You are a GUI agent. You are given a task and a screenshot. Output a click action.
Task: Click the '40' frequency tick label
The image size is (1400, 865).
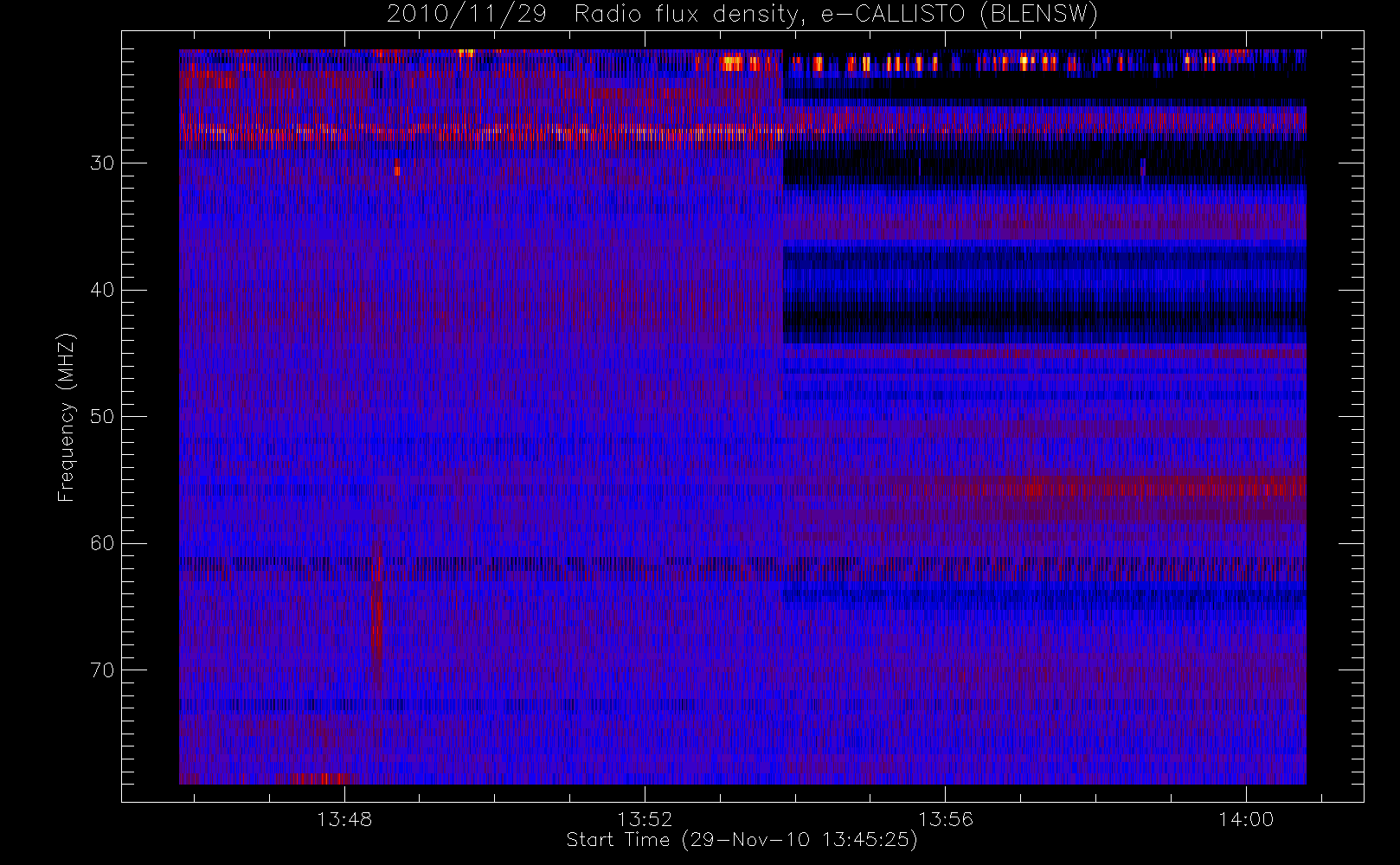pyautogui.click(x=102, y=290)
